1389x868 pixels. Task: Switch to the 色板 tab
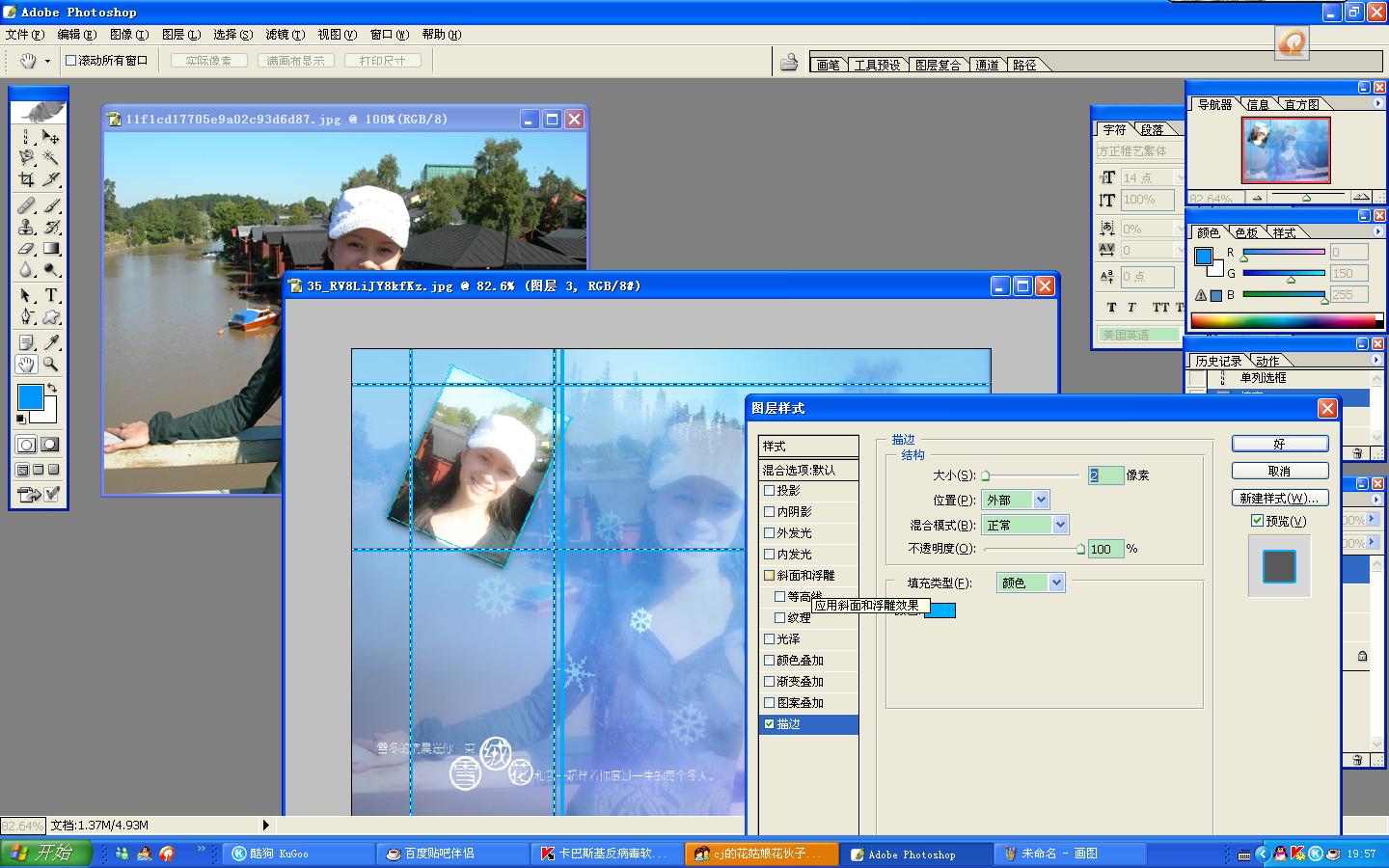(x=1246, y=232)
